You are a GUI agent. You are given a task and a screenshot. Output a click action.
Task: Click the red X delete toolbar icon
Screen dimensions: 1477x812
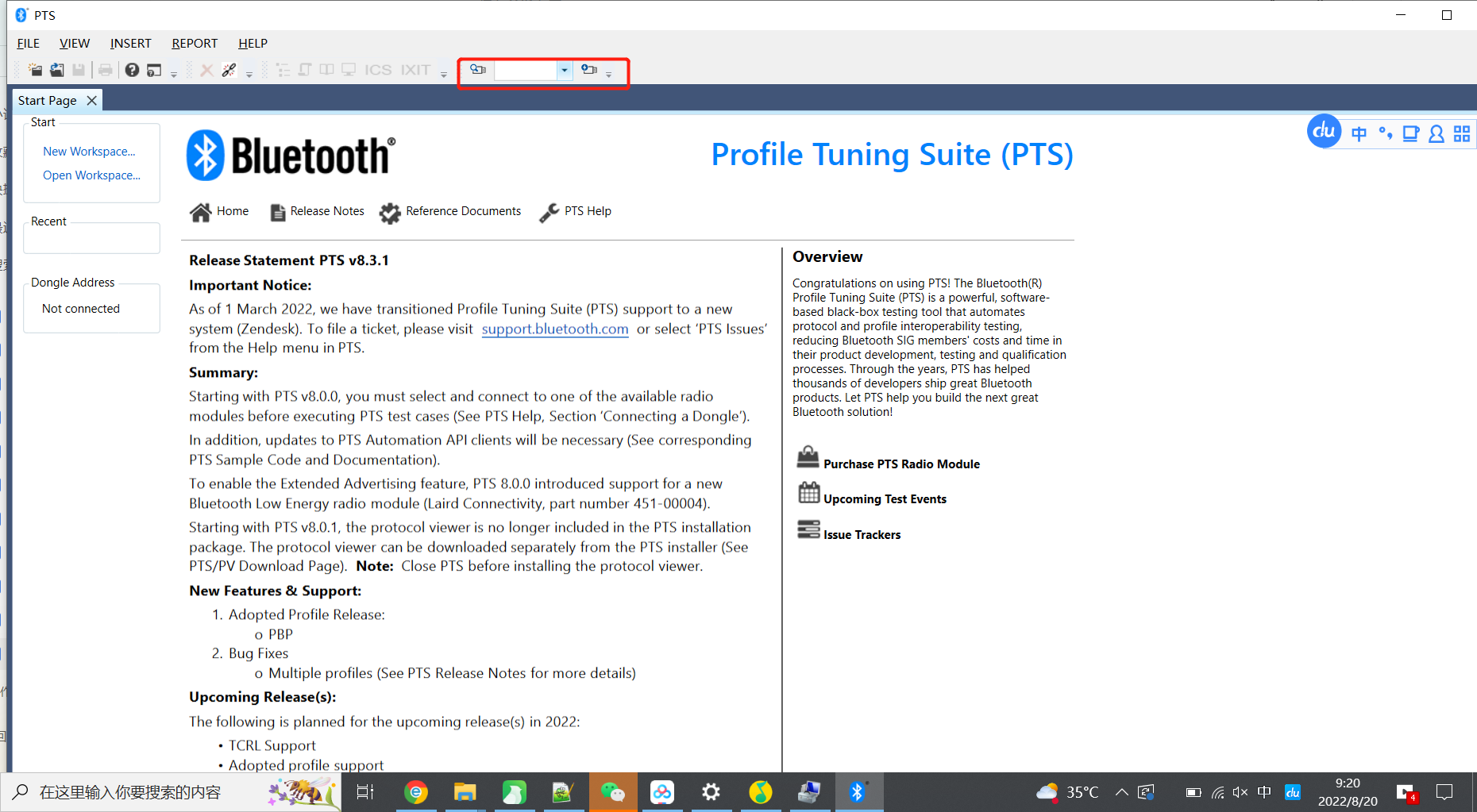coord(206,70)
